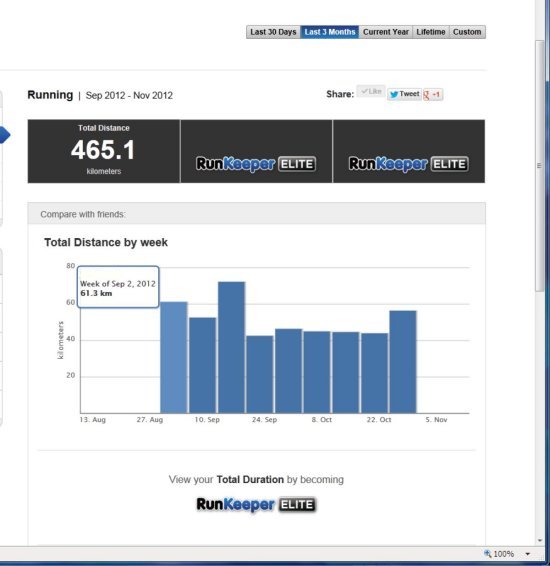Click the "5. Nov" axis label
Image resolution: width=550 pixels, height=566 pixels.
(436, 420)
